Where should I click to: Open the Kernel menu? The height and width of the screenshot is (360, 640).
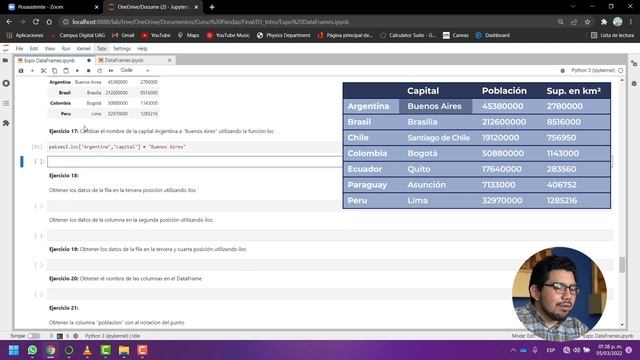(x=83, y=49)
